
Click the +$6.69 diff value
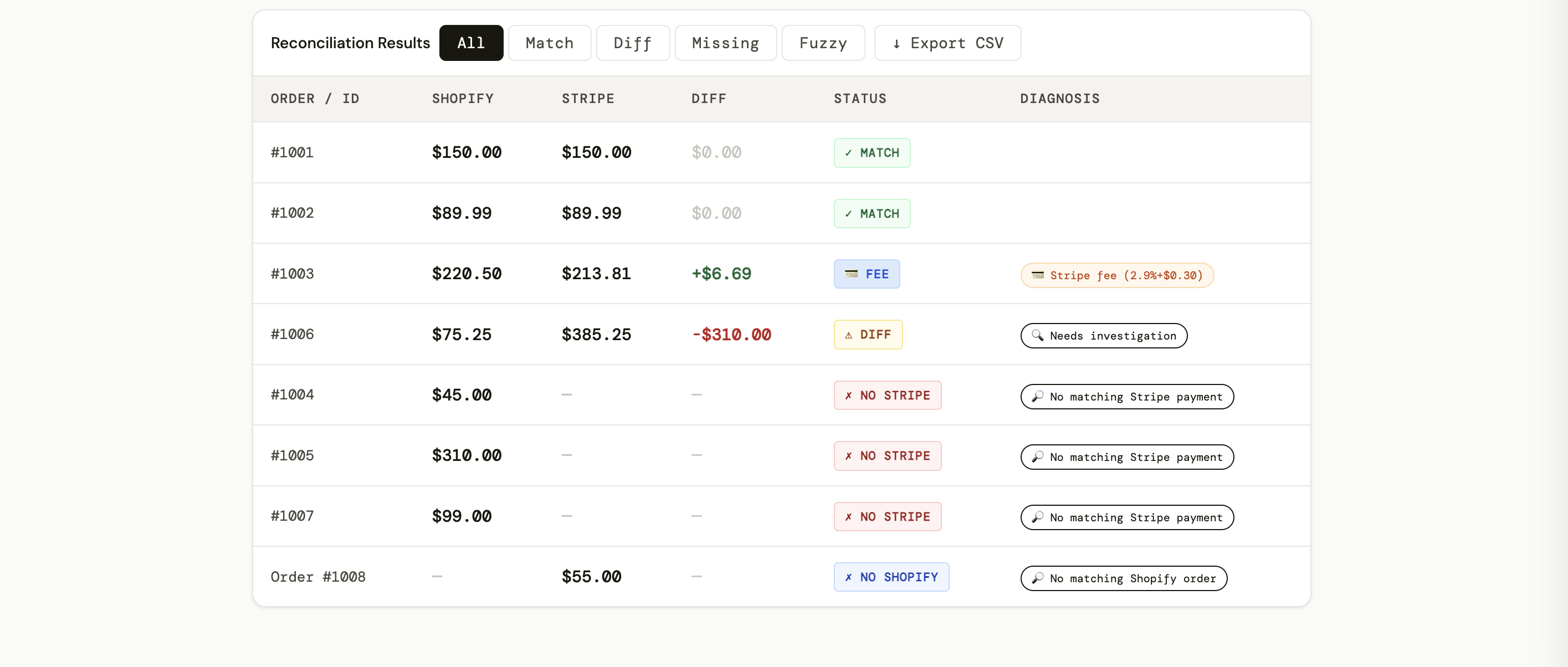click(721, 273)
